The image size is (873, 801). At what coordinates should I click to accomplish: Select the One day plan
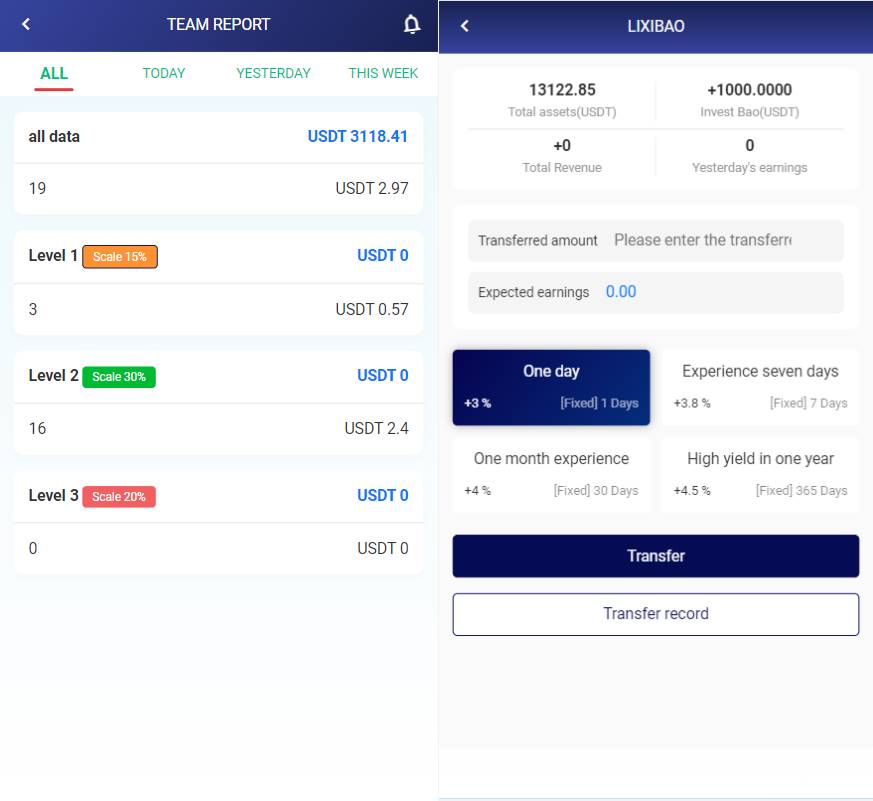[x=551, y=387]
